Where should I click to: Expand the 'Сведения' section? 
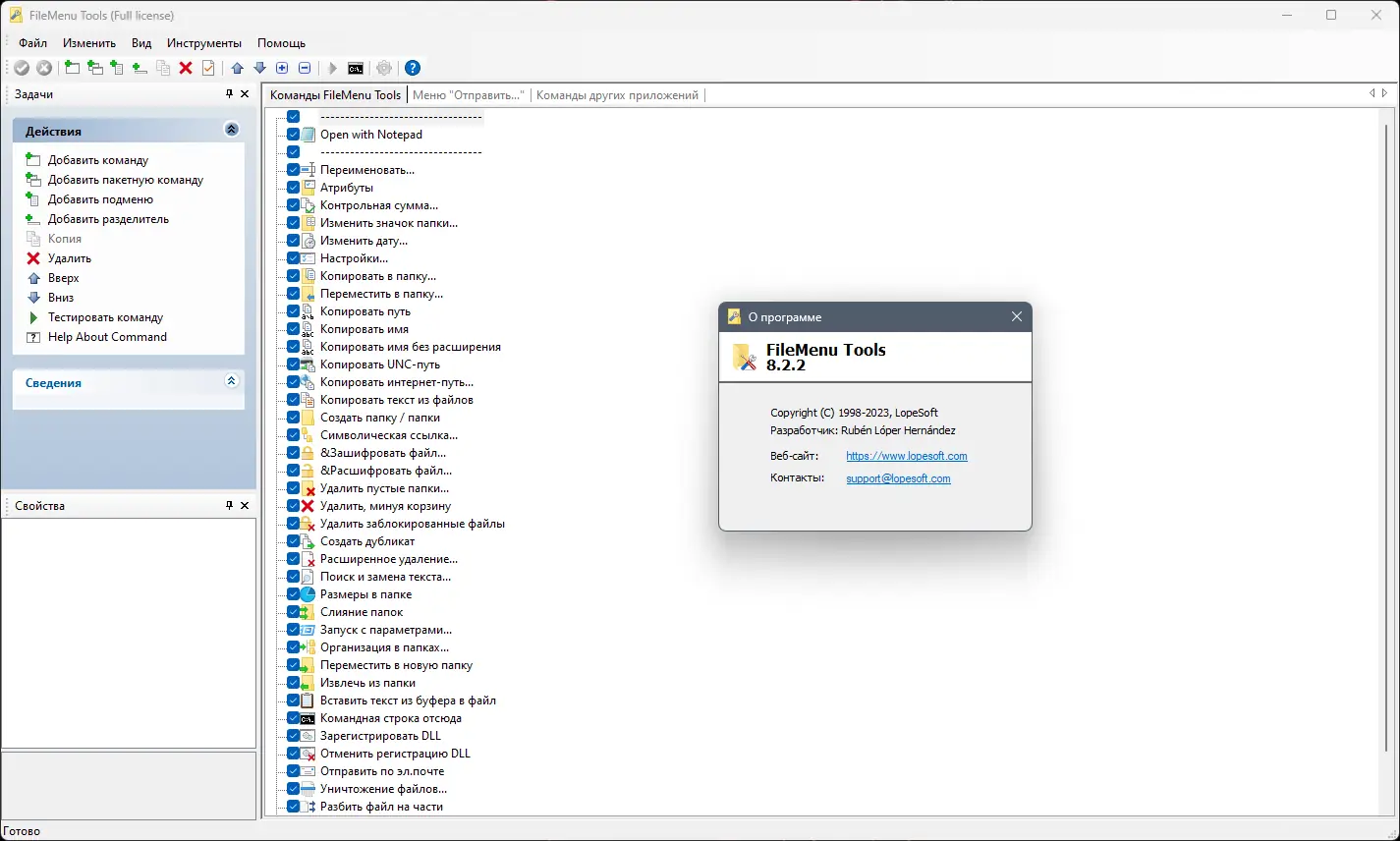click(232, 380)
